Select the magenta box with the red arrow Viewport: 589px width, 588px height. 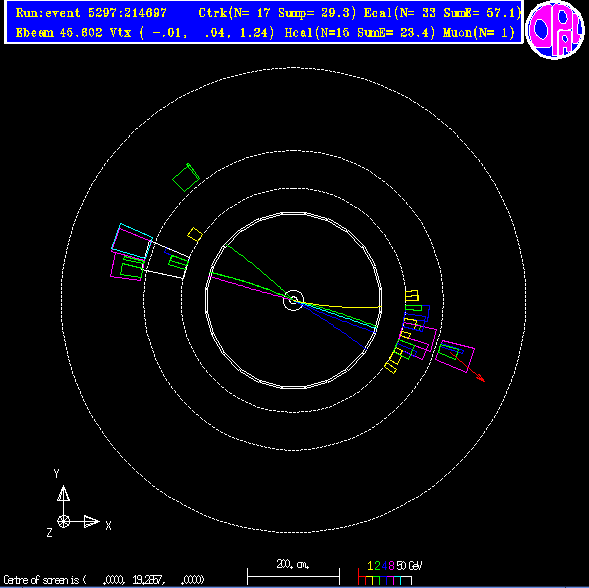pos(455,356)
